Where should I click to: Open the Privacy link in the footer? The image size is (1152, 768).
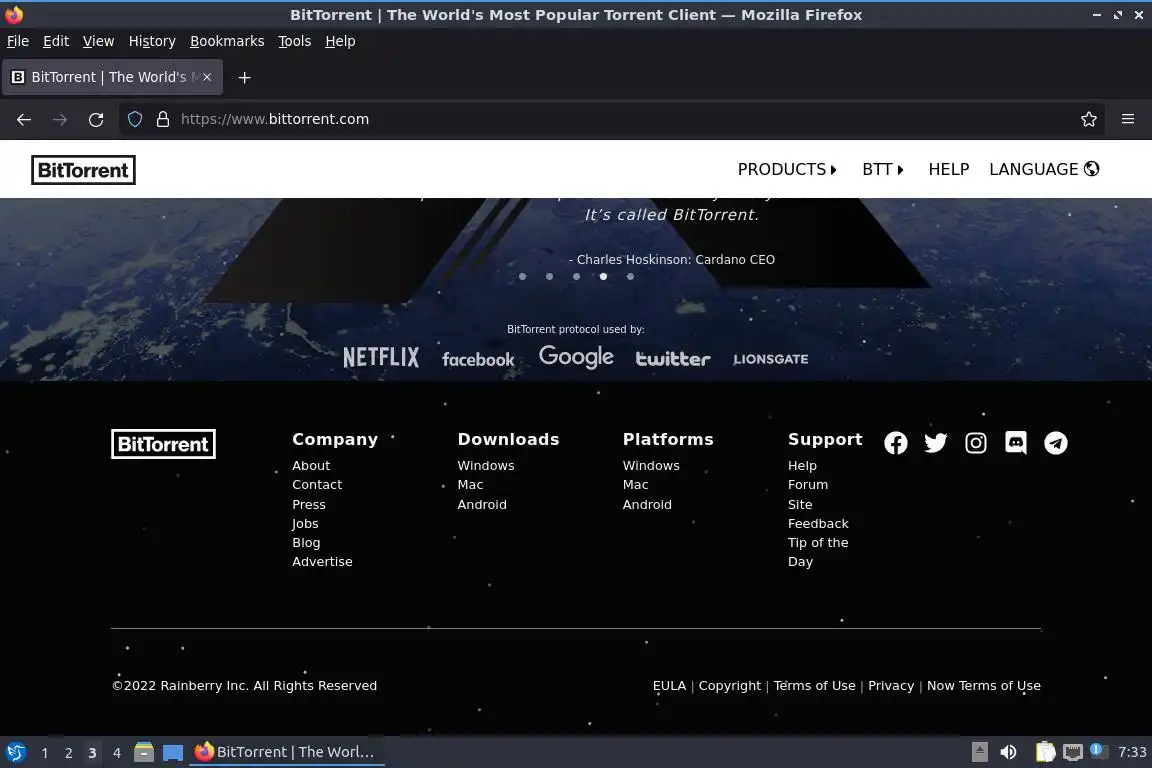(890, 686)
